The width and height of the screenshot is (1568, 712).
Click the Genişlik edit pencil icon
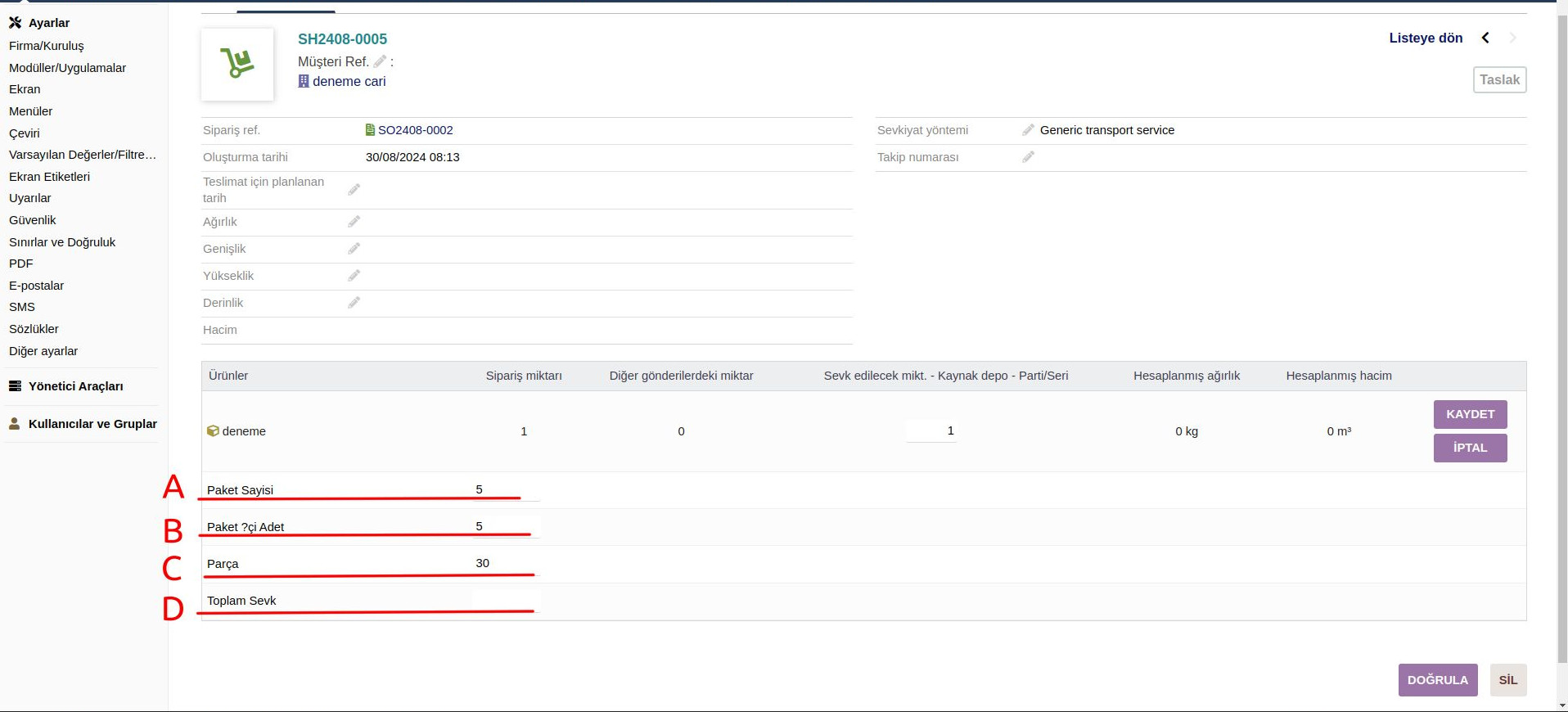click(x=354, y=249)
